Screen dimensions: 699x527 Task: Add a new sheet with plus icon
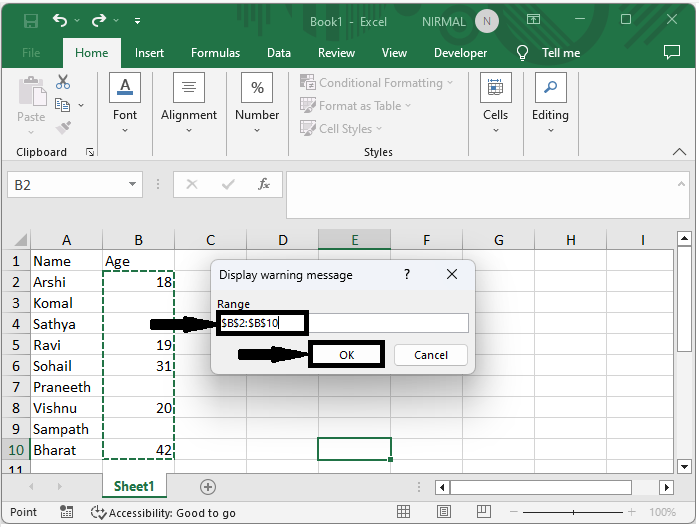tap(208, 487)
